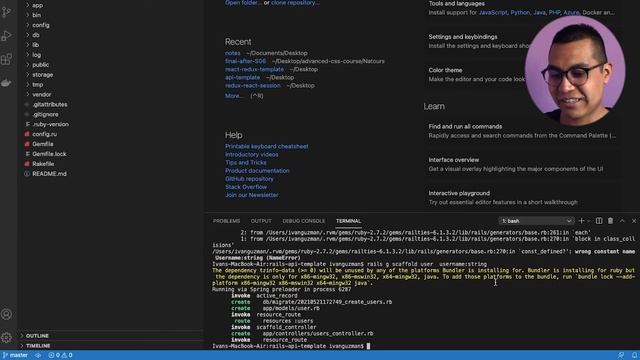
Task: Expand the app folder
Action: (x=38, y=5)
